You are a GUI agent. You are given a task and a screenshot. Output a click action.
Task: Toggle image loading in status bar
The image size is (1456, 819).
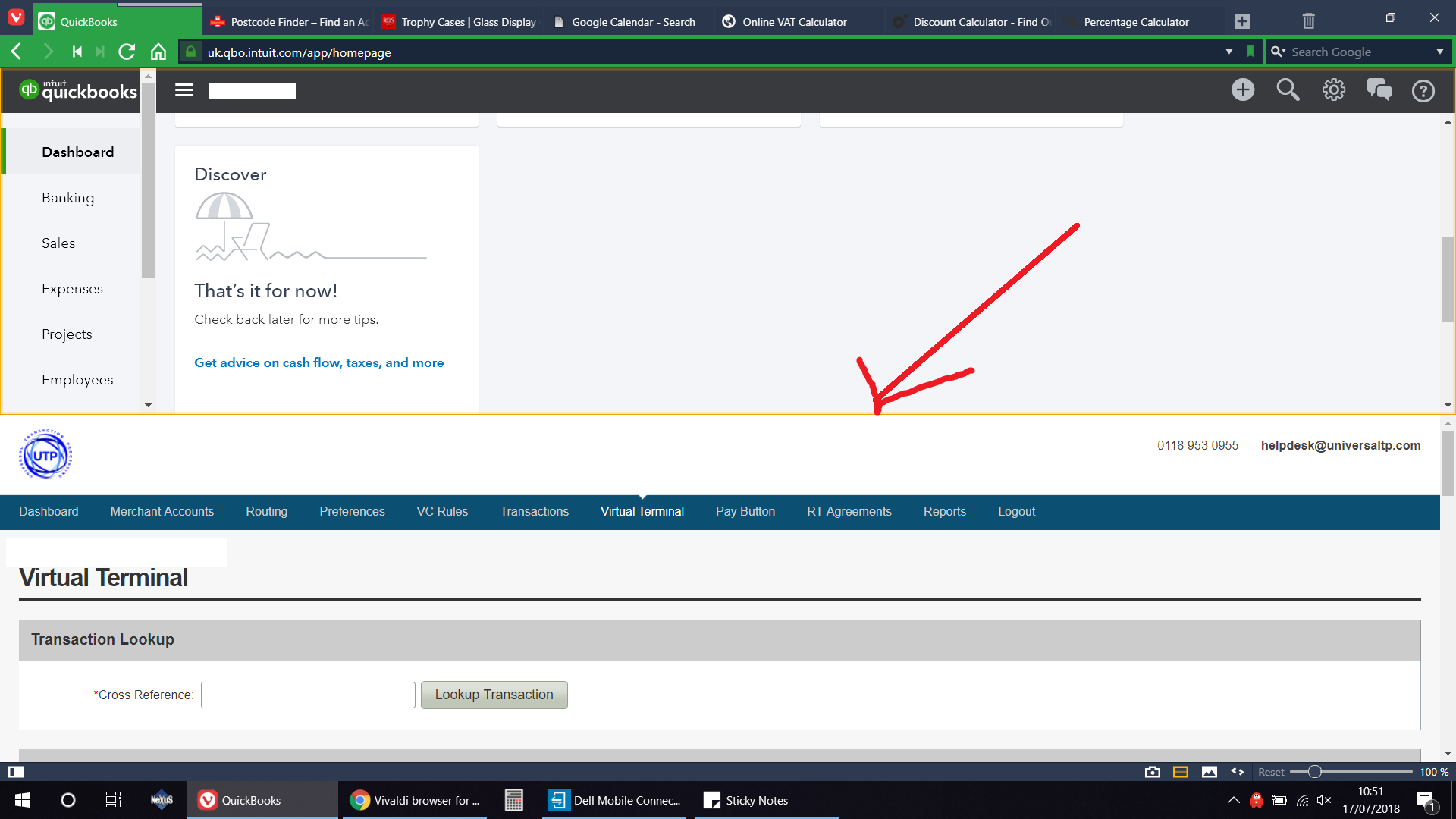(1210, 772)
